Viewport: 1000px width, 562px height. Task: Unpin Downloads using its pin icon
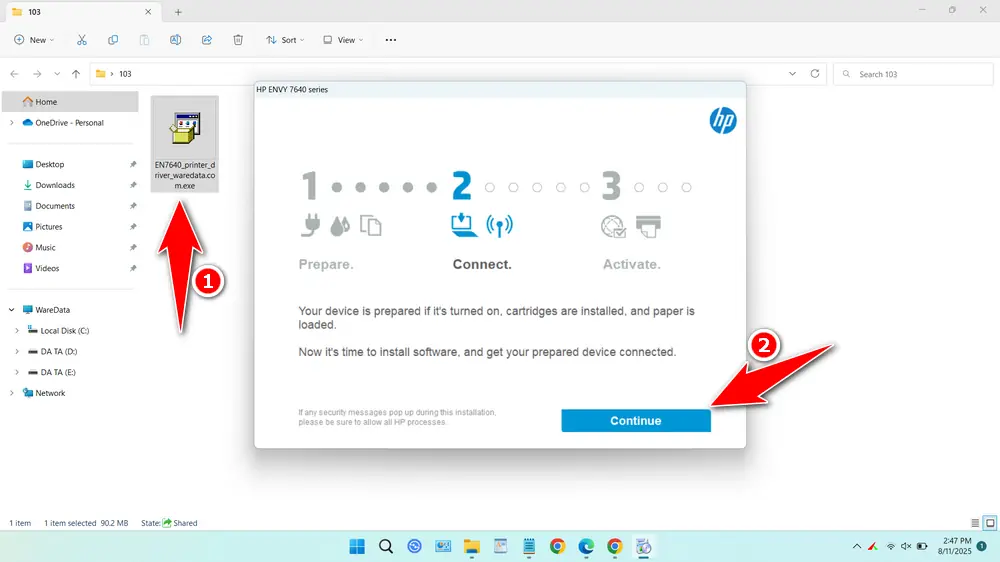[x=133, y=185]
